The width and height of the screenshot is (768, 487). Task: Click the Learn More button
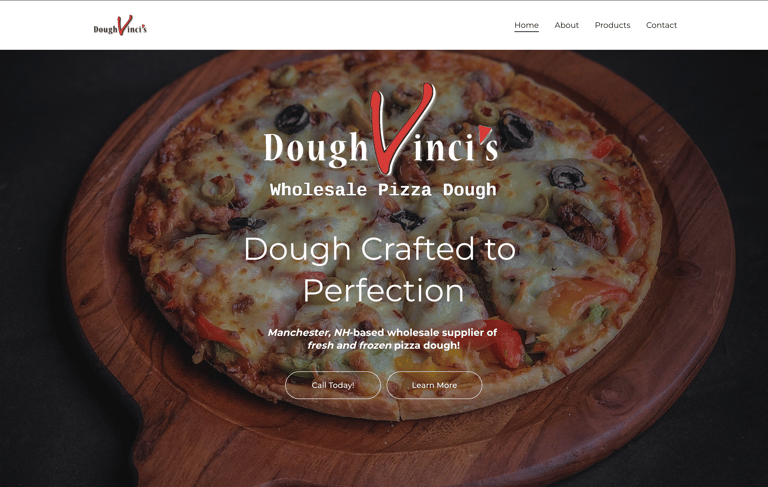coord(434,385)
